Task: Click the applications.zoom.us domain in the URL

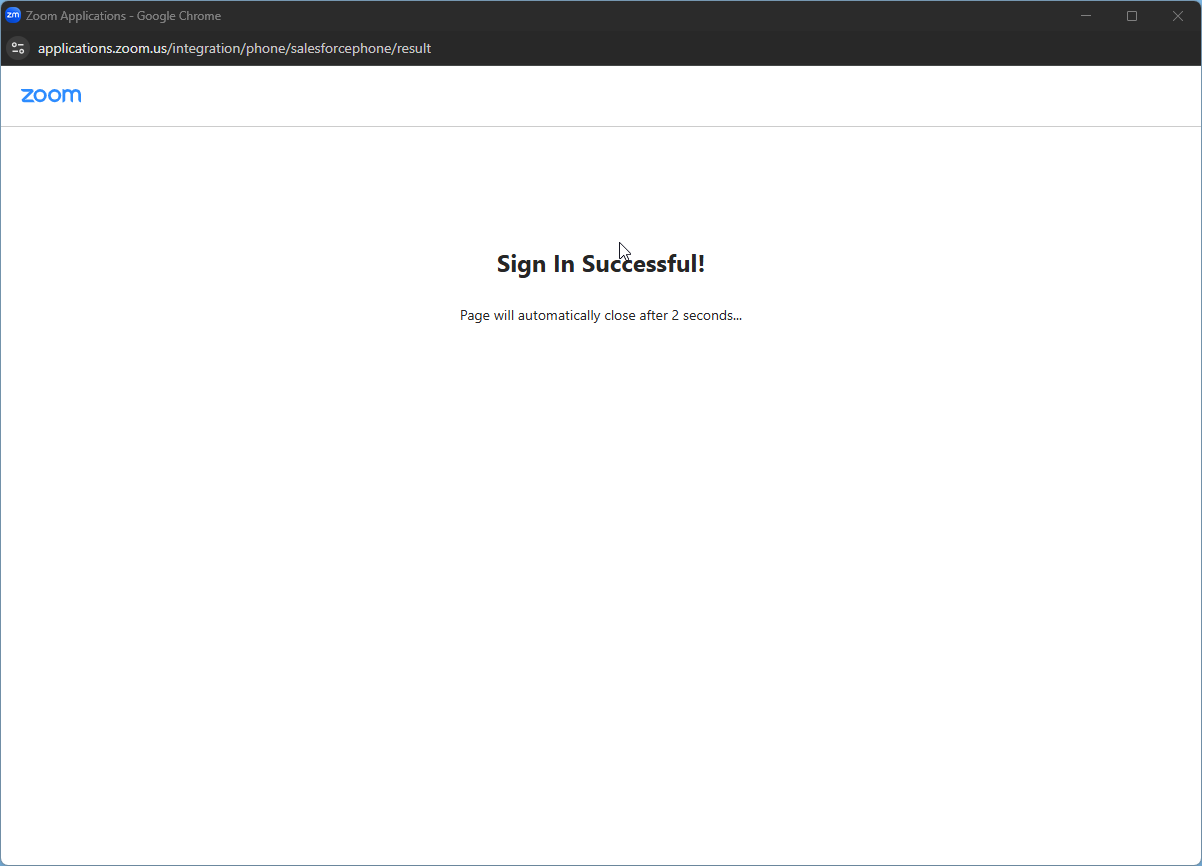Action: 102,48
